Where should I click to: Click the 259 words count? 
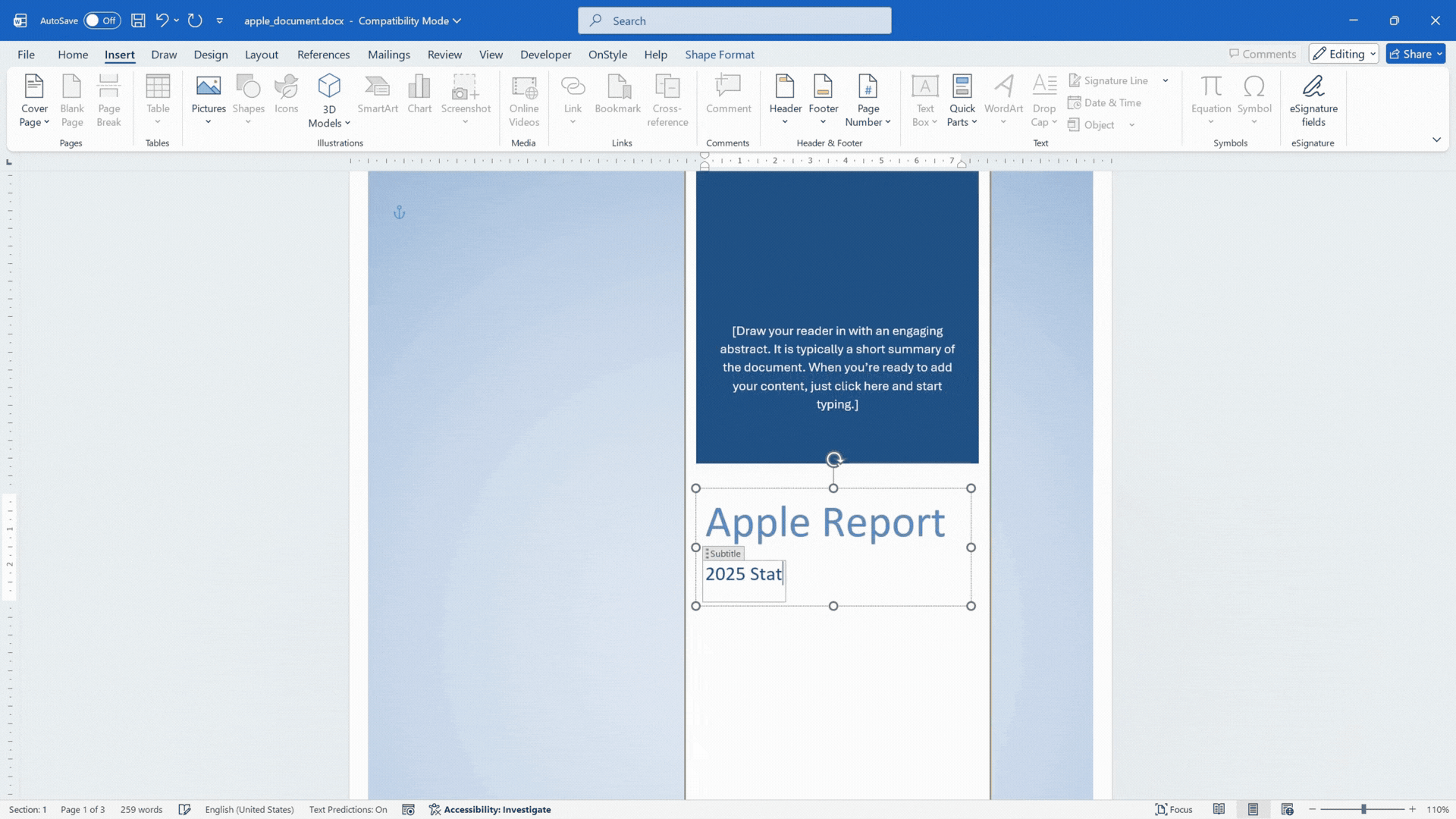[x=141, y=809]
